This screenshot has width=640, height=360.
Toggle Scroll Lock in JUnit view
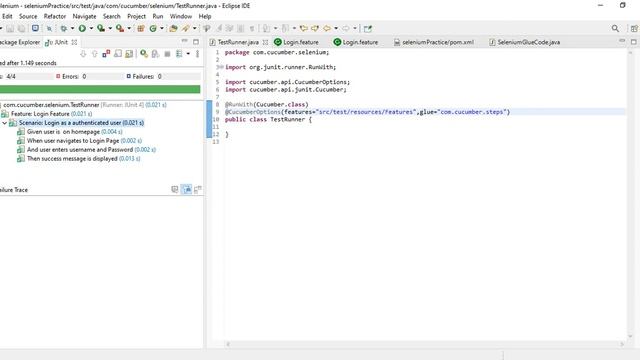[x=118, y=54]
